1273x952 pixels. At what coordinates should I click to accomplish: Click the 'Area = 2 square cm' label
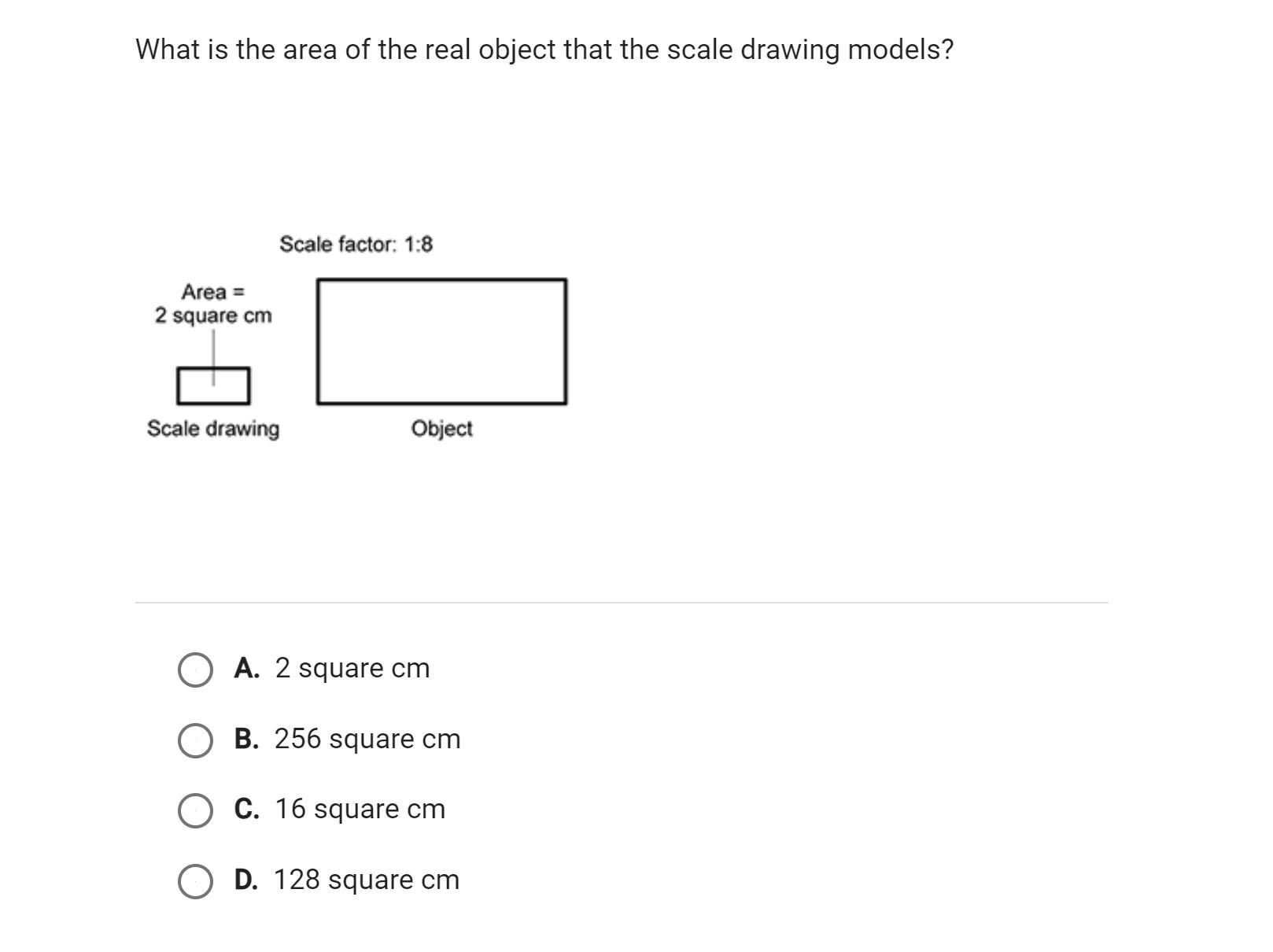click(x=213, y=304)
